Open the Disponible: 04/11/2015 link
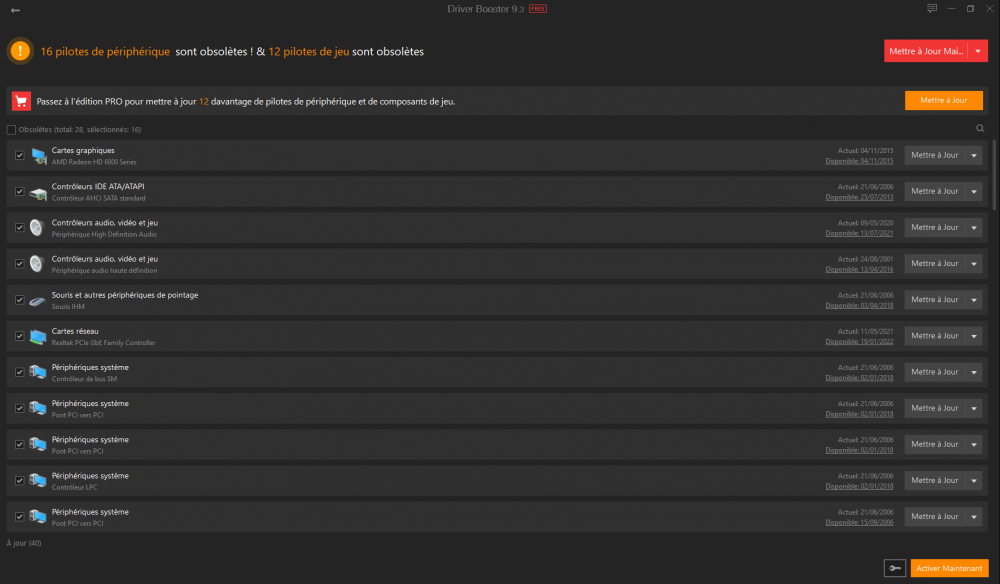 [x=859, y=161]
